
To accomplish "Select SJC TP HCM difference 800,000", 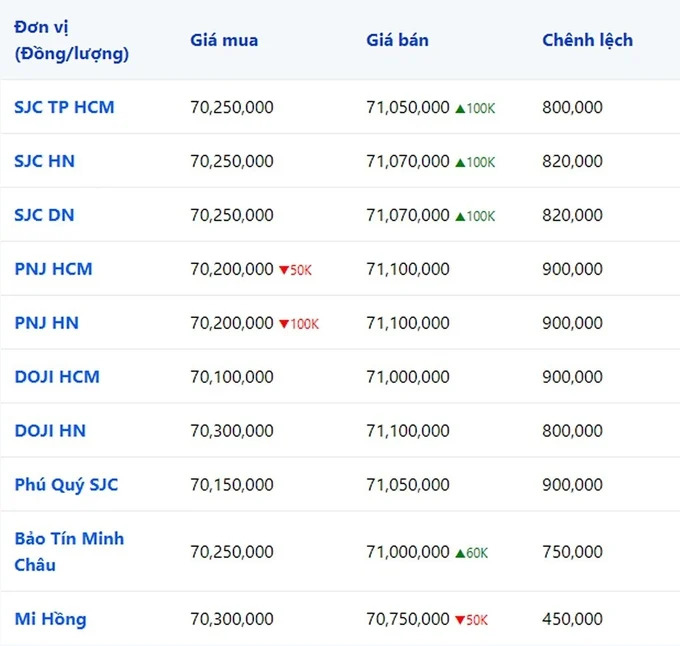I will [x=572, y=107].
